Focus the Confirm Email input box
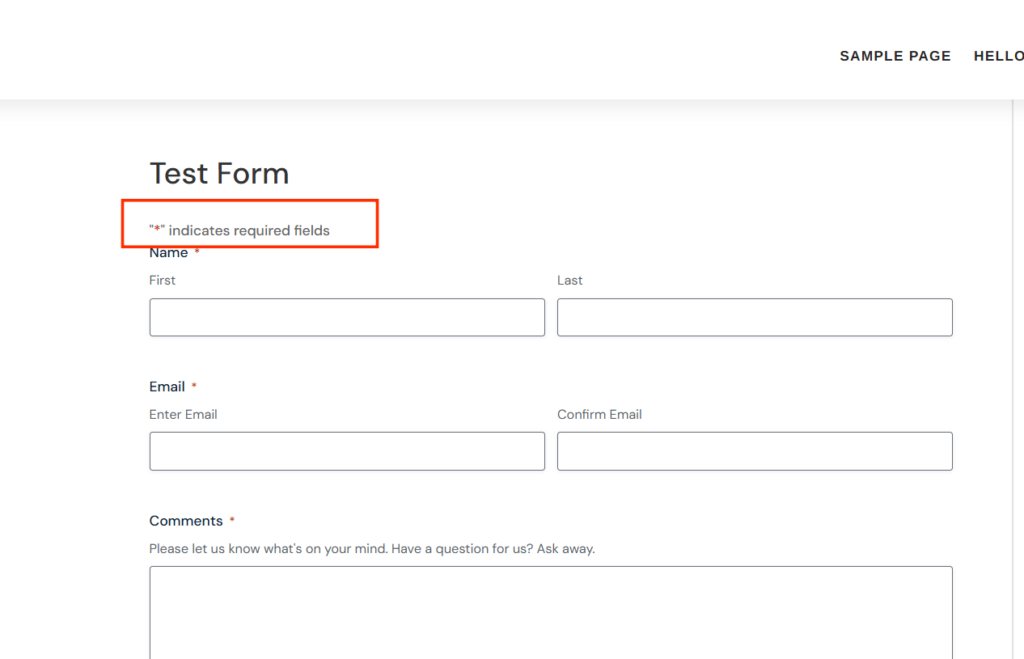Screen dimensions: 1024x659 (754, 451)
